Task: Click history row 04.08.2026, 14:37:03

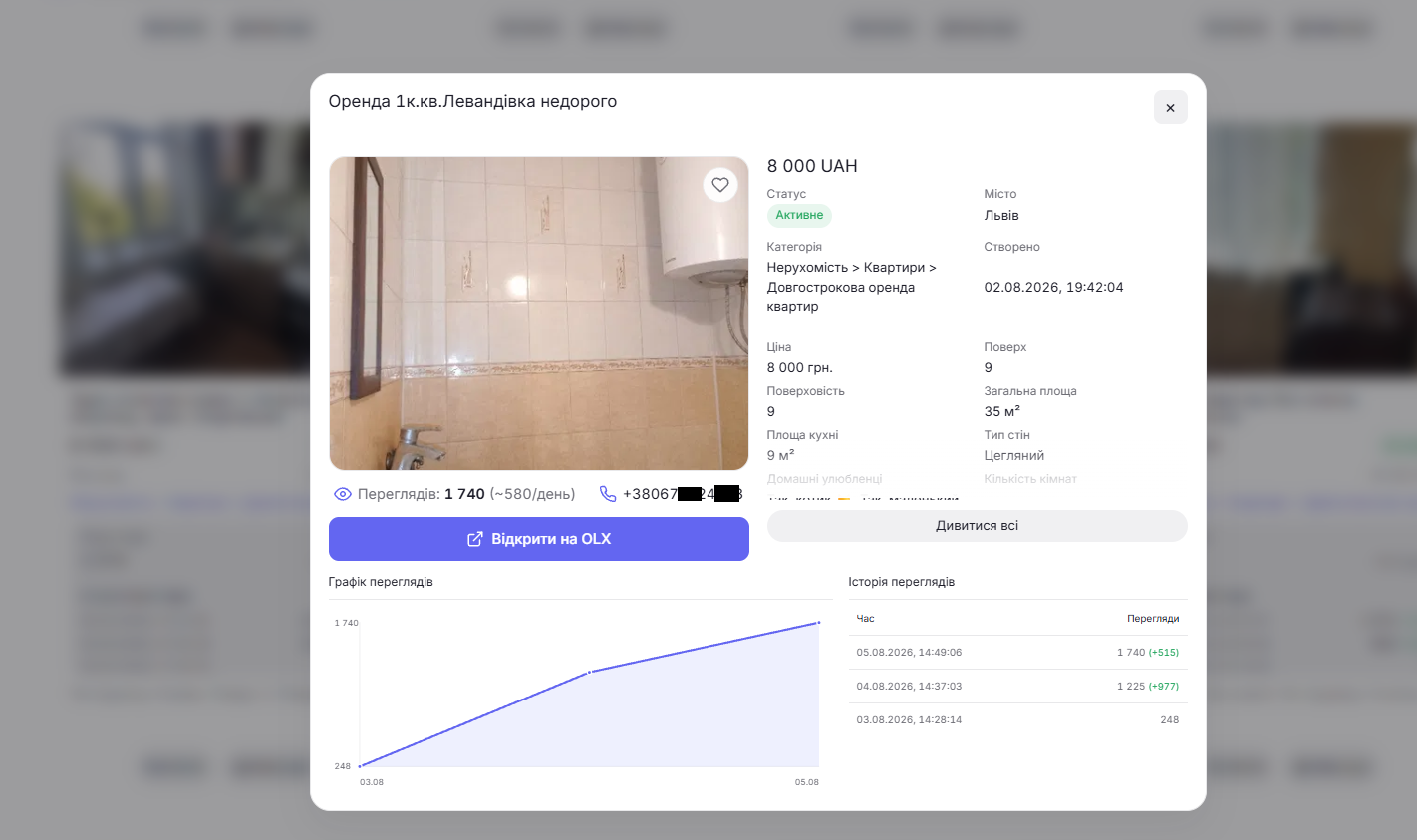Action: [x=1017, y=687]
